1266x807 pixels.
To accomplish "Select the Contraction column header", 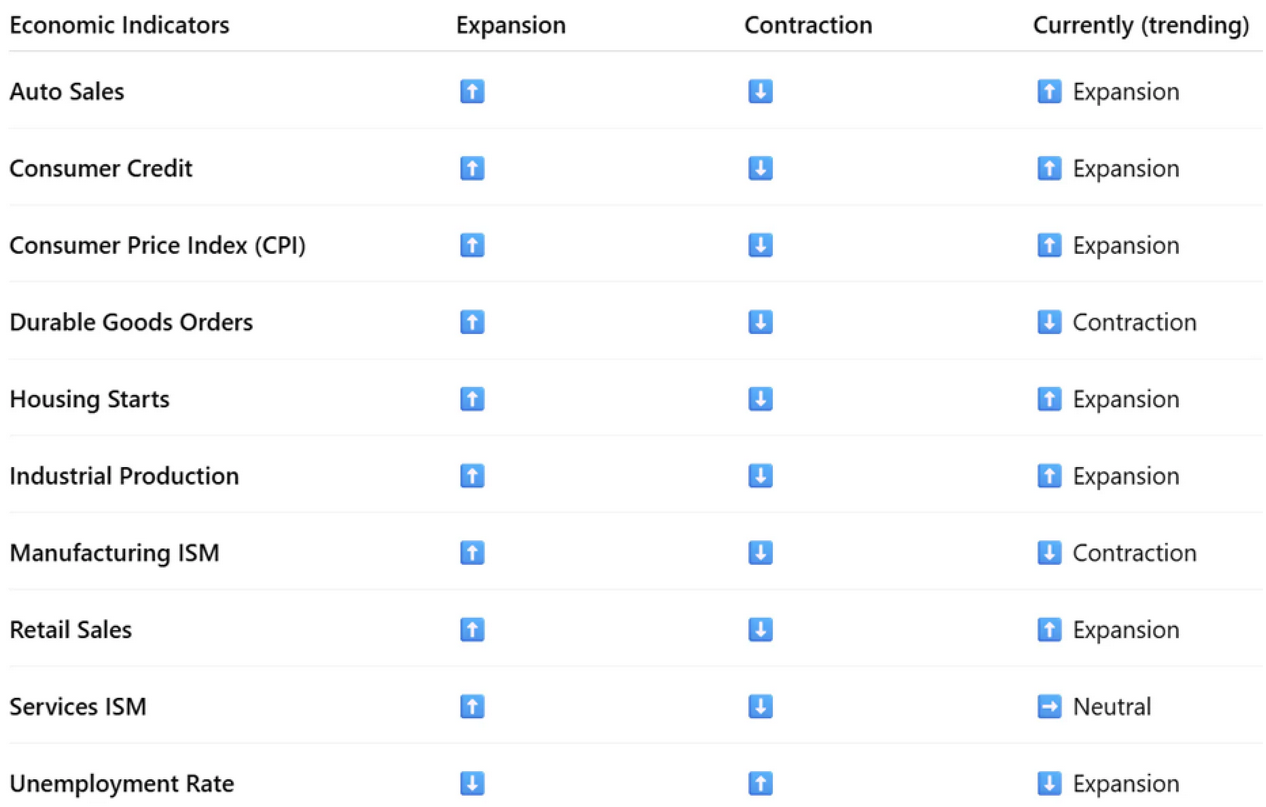I will point(808,25).
